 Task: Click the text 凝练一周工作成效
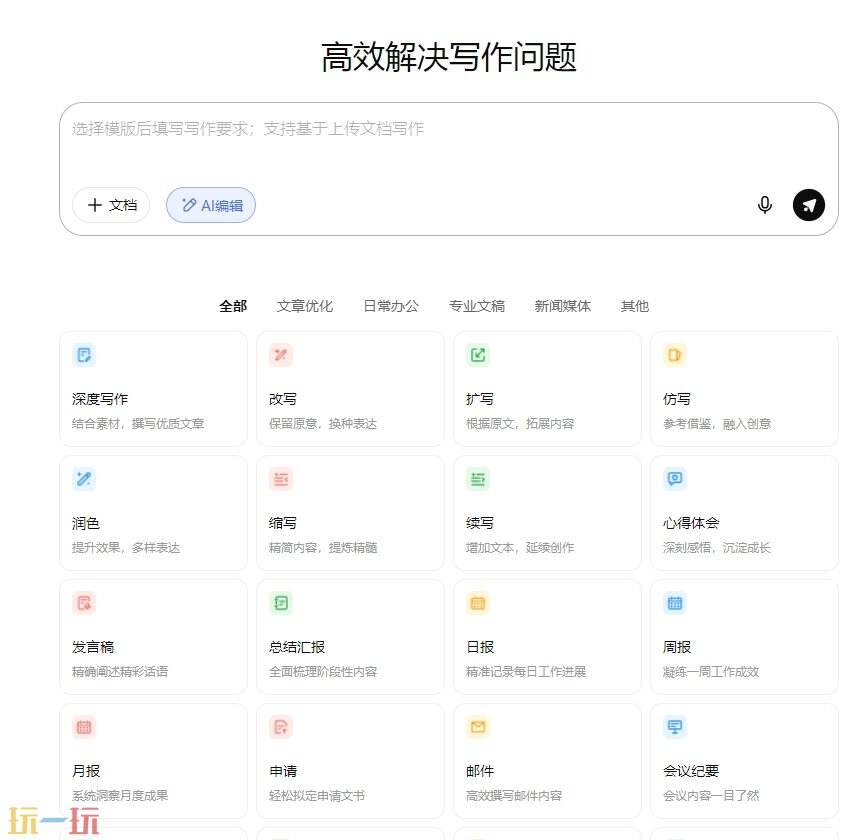pyautogui.click(x=711, y=671)
